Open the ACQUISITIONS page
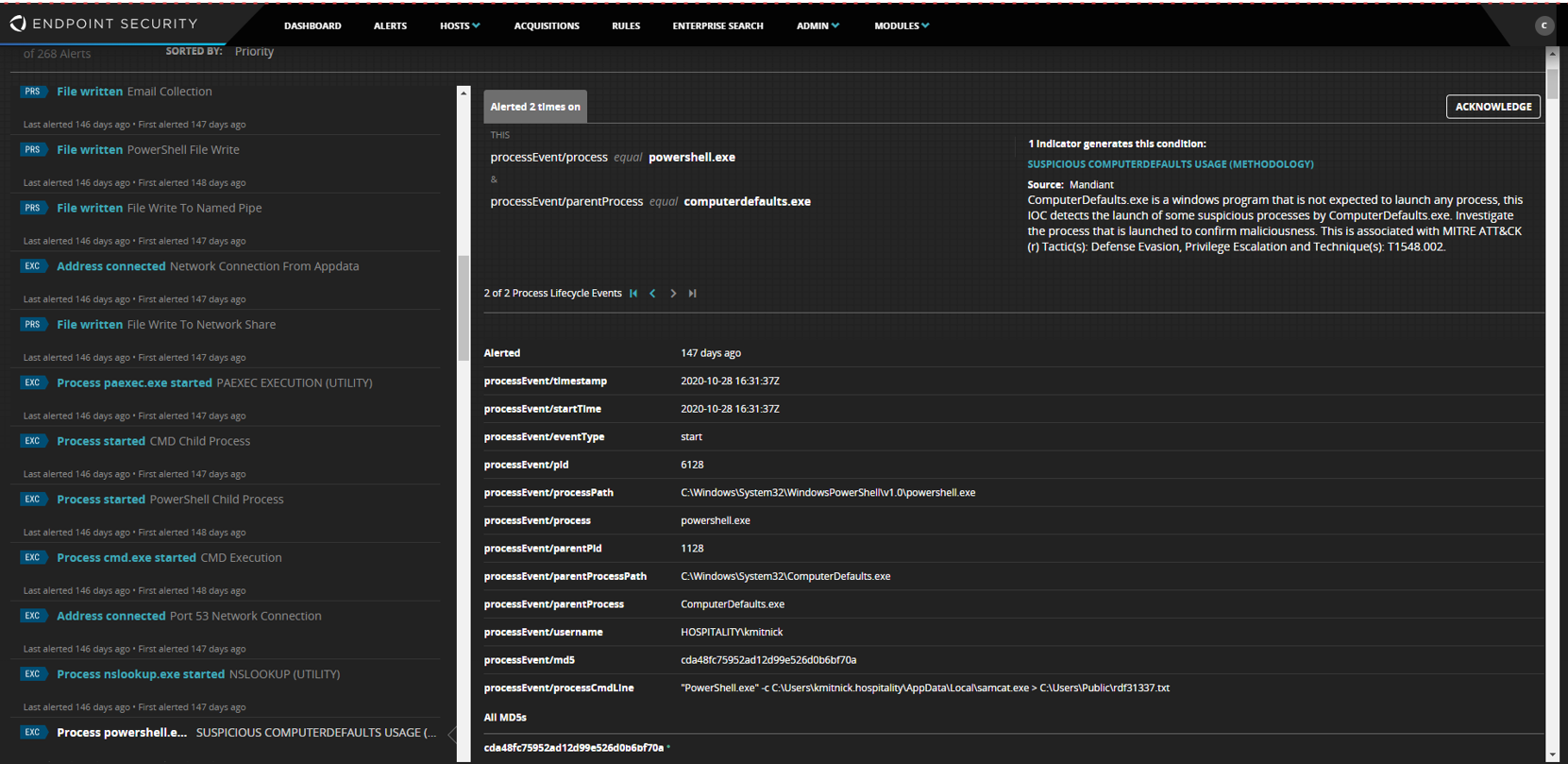Viewport: 1568px width, 764px height. pyautogui.click(x=547, y=25)
